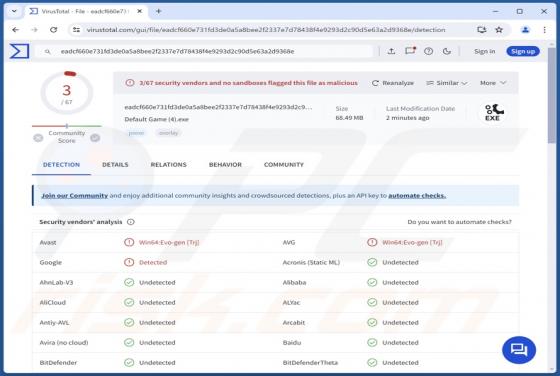Click the peexe tag

tap(136, 133)
